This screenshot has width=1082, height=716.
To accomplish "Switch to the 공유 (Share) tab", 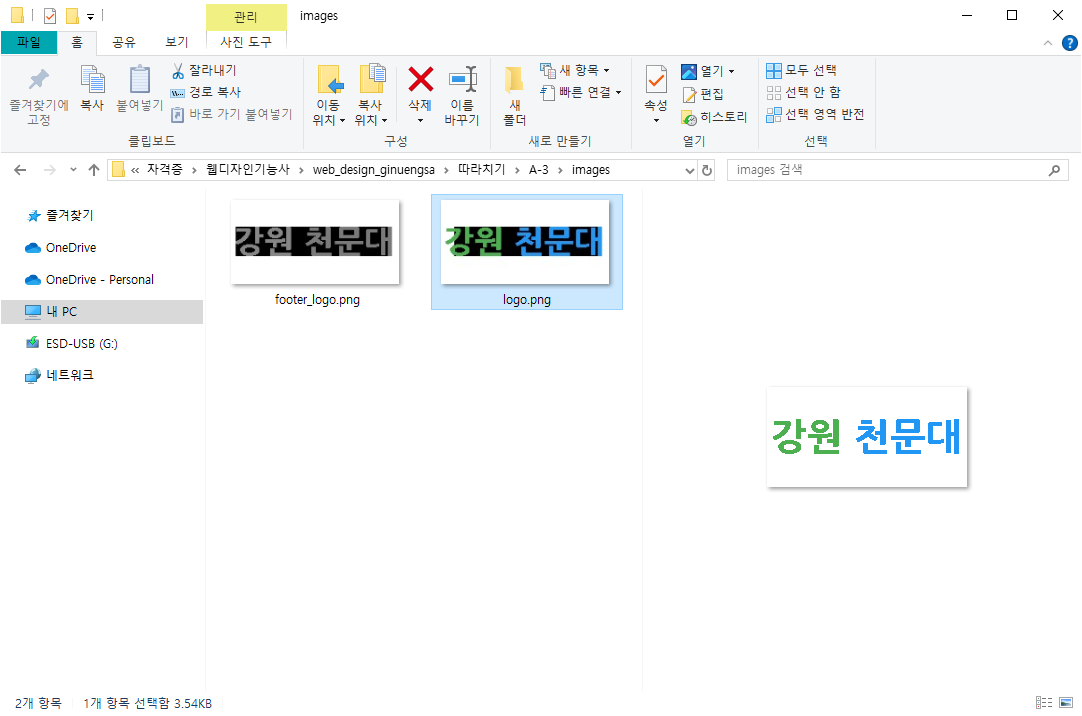I will (124, 42).
